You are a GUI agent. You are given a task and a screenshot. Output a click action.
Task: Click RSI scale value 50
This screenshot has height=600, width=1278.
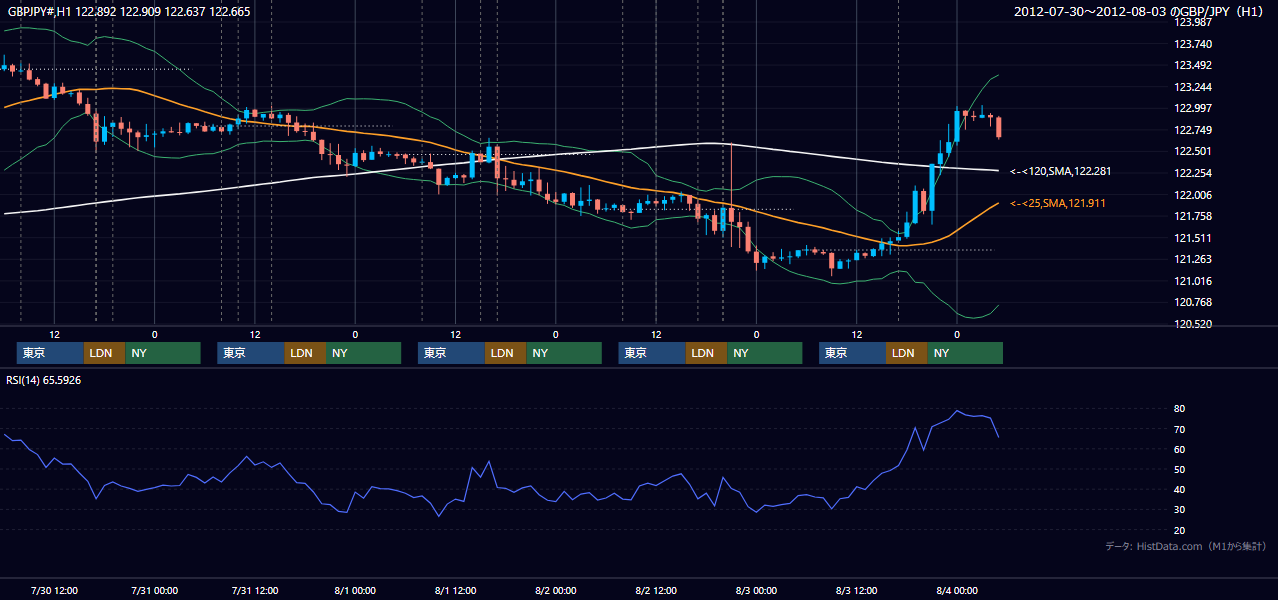[x=1179, y=469]
